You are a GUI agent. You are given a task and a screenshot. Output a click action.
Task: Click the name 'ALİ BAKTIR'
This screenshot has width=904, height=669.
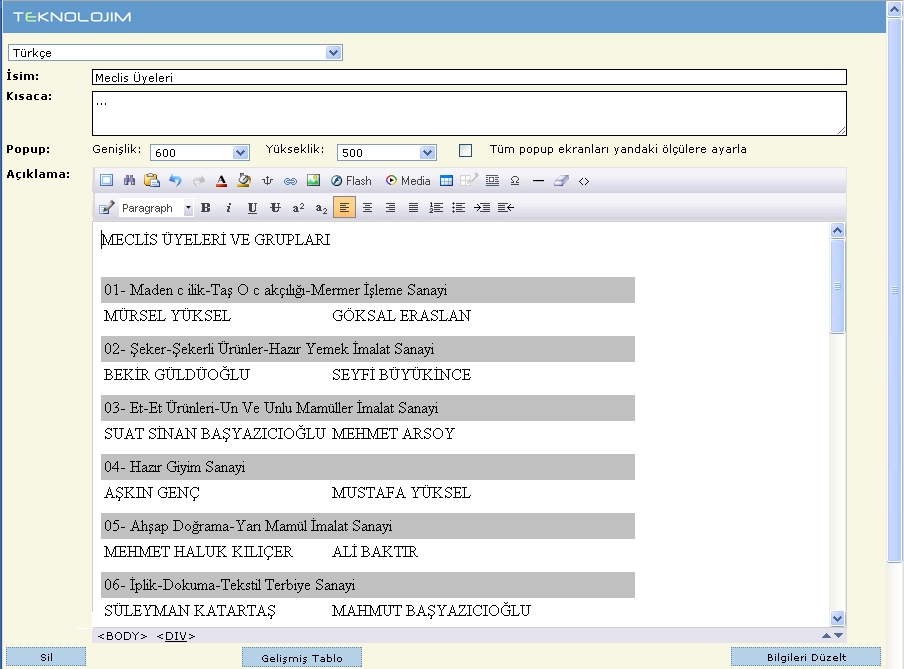375,551
